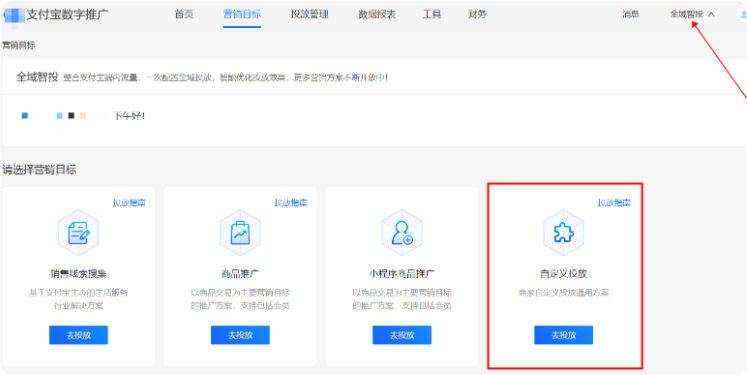Click 商家自定义投放通用方案 description
This screenshot has width=747, height=375.
[x=564, y=293]
